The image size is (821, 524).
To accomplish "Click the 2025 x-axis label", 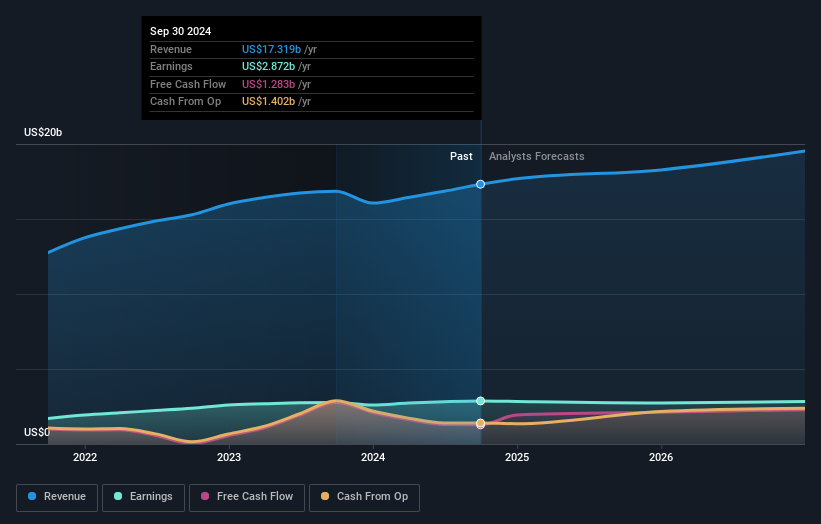I will (x=517, y=457).
